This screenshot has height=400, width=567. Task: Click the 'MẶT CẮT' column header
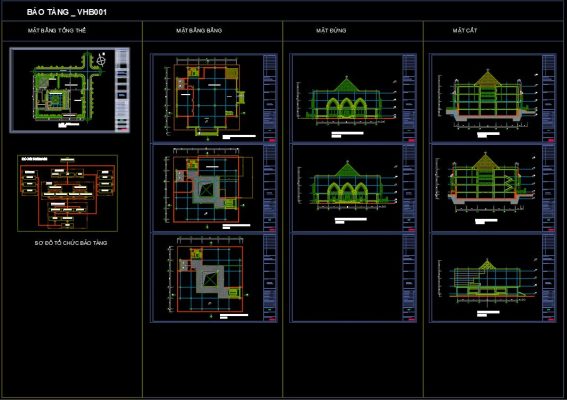[465, 30]
